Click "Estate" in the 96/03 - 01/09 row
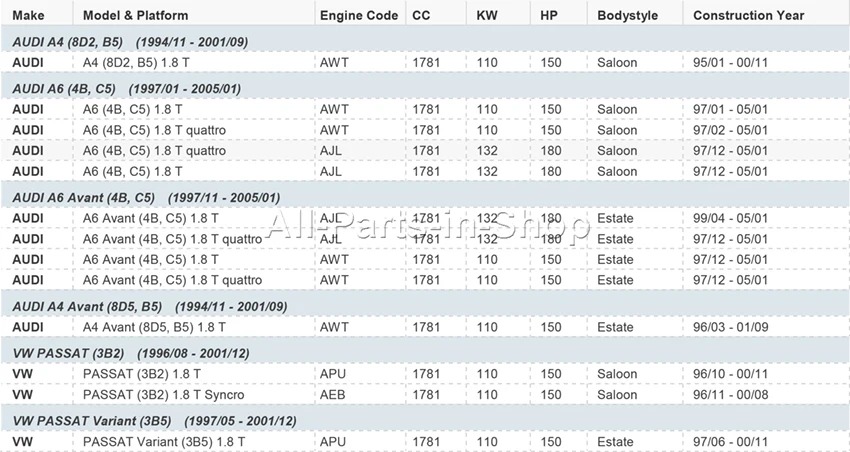 click(615, 327)
